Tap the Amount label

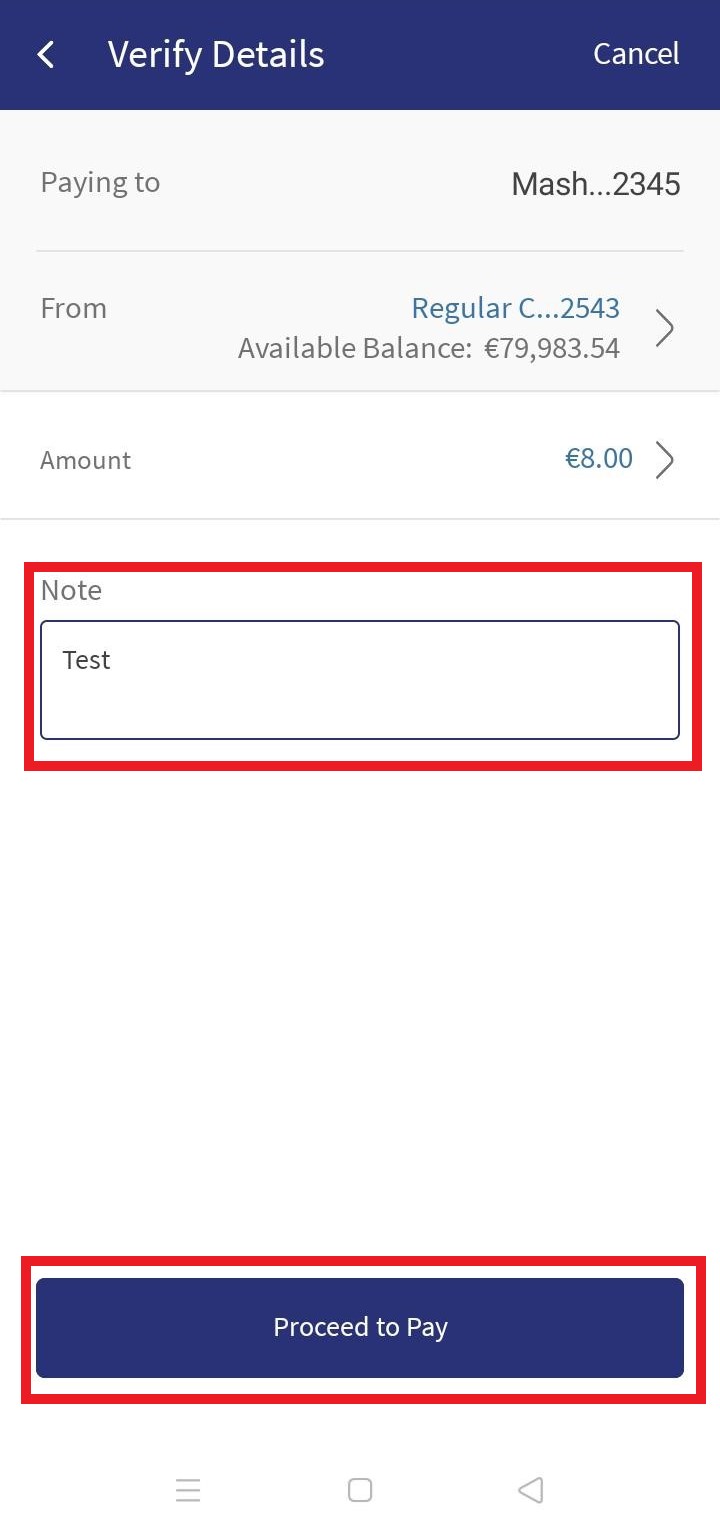click(85, 460)
